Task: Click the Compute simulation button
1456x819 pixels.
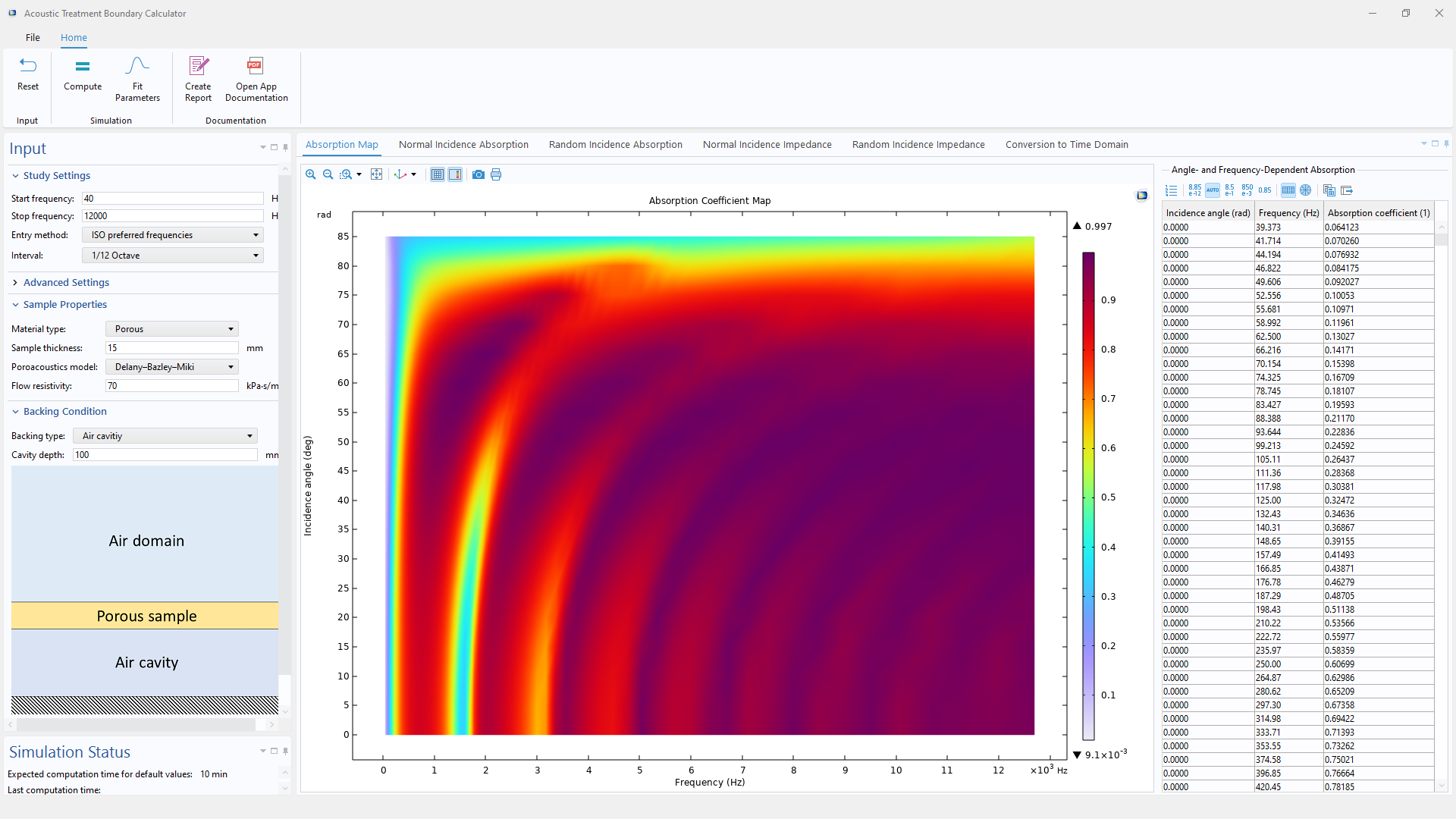Action: [83, 74]
